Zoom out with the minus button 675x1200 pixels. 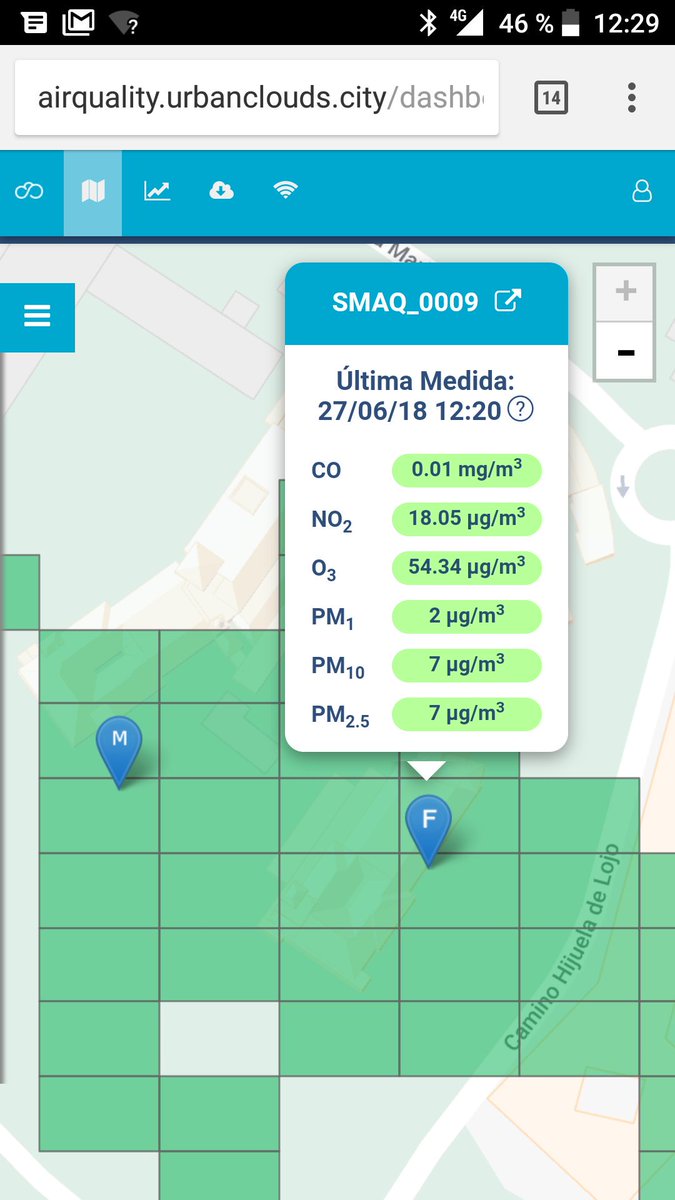(625, 351)
